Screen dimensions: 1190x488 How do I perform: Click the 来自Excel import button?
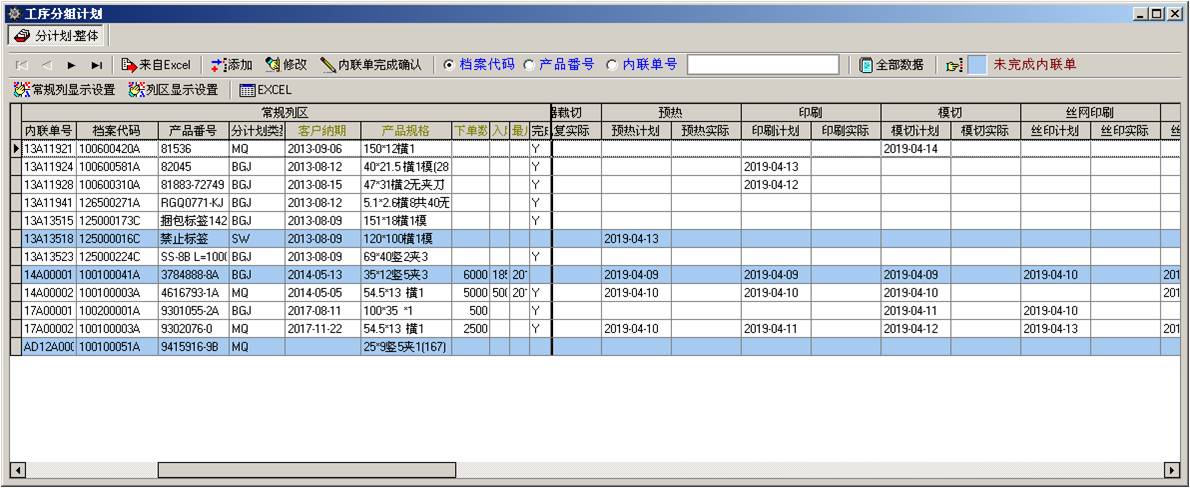(156, 65)
